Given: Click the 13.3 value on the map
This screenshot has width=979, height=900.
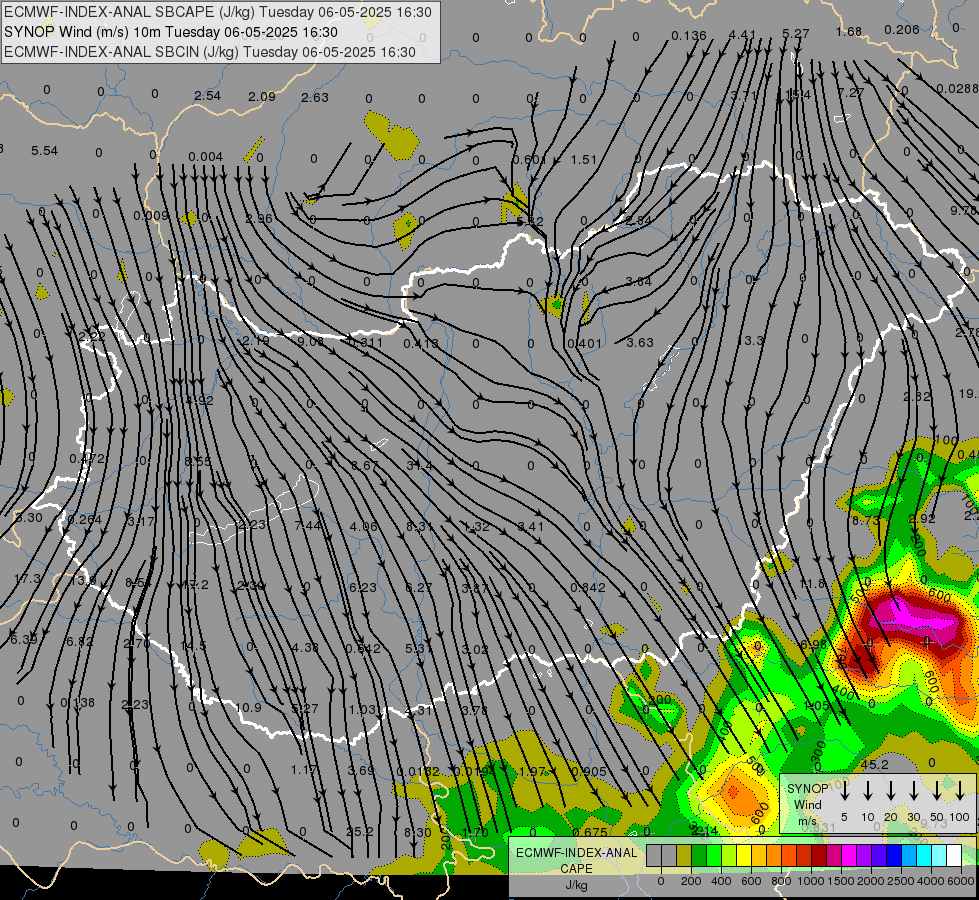Looking at the screenshot, I should click(x=750, y=340).
